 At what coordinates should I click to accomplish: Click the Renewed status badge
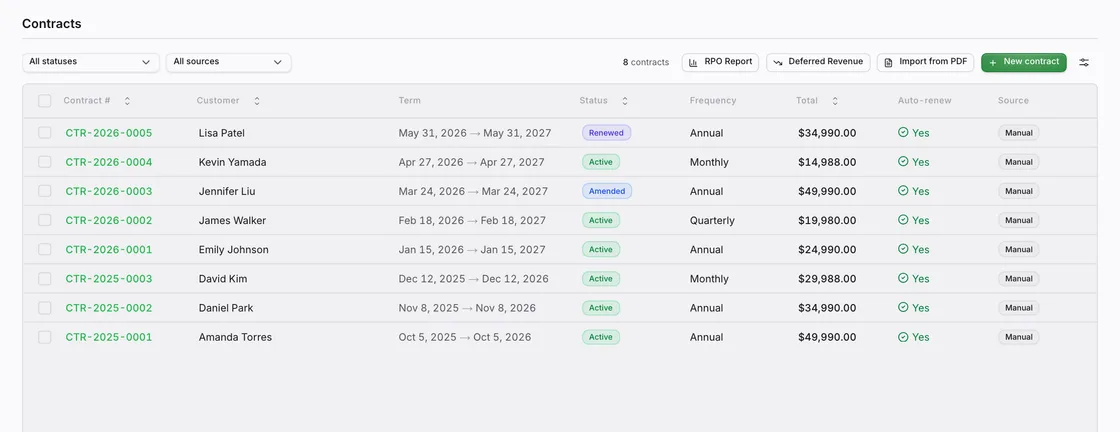[x=606, y=133]
